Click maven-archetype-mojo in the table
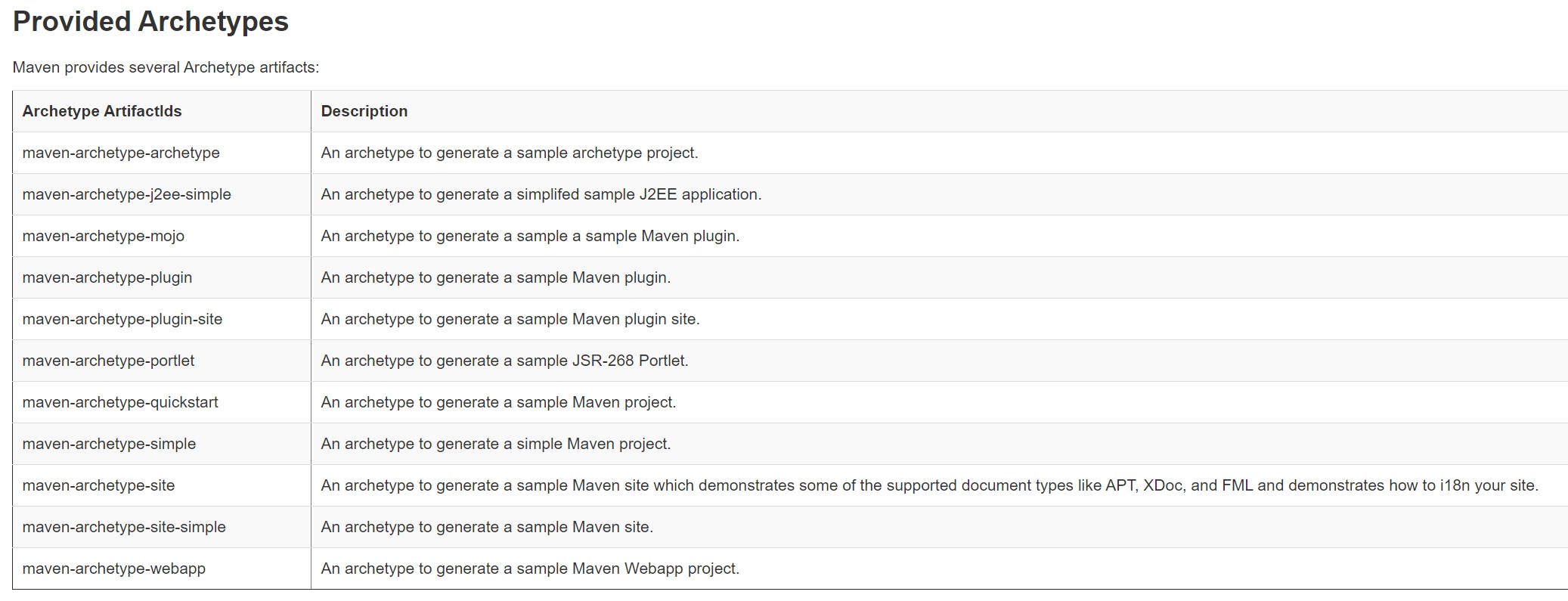1568x601 pixels. click(x=104, y=236)
